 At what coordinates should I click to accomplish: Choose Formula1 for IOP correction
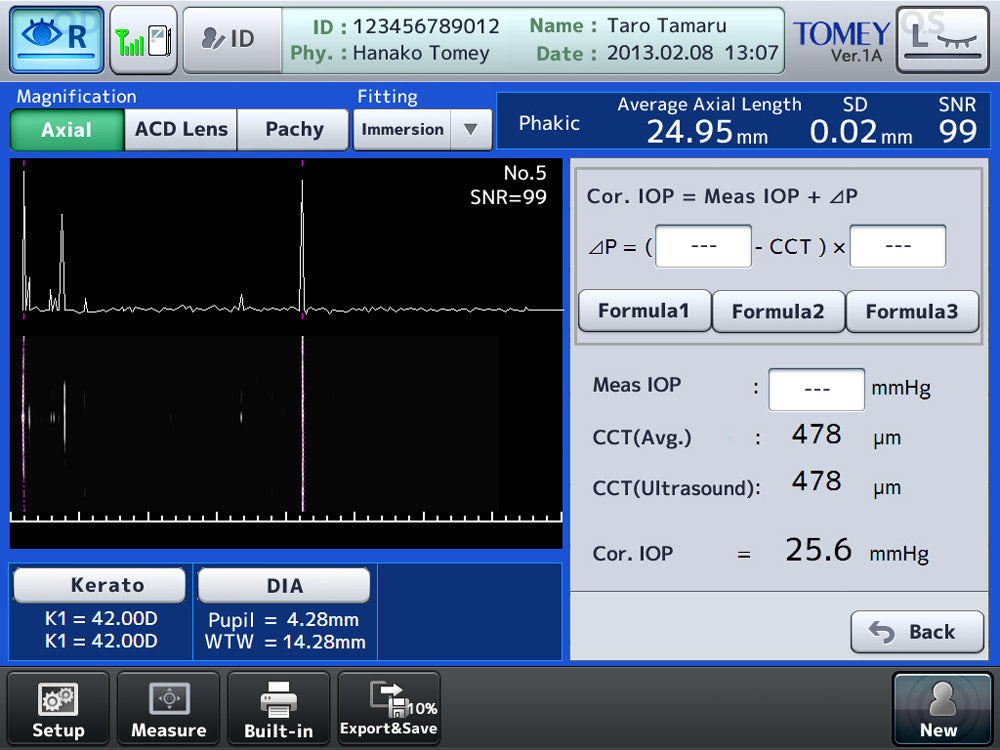click(644, 311)
